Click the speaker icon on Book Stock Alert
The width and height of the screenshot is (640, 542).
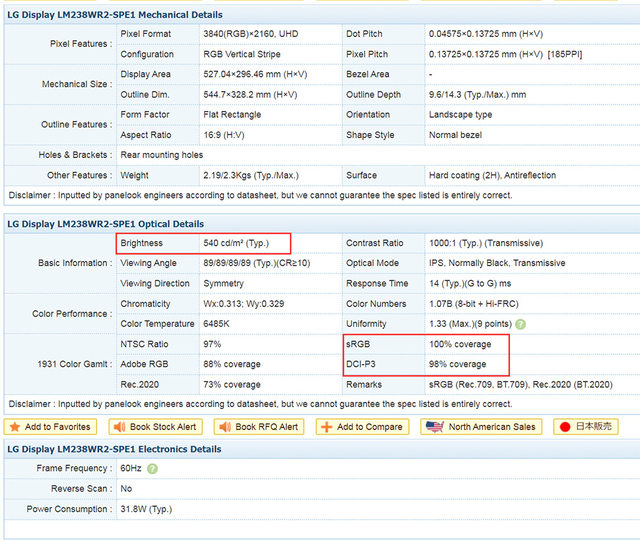[x=120, y=427]
